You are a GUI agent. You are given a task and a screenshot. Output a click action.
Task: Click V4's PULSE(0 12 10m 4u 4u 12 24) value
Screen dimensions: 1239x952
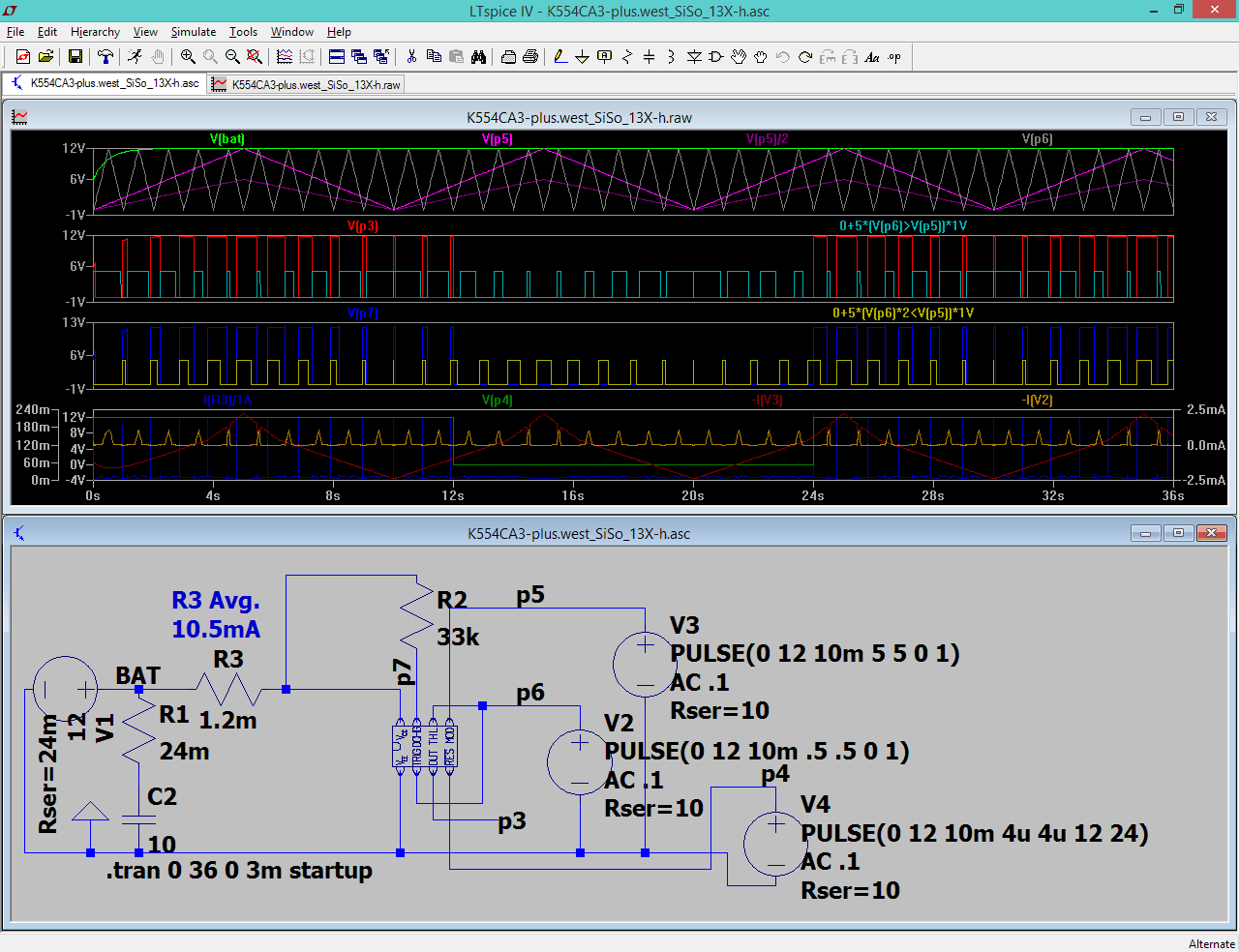click(x=975, y=833)
